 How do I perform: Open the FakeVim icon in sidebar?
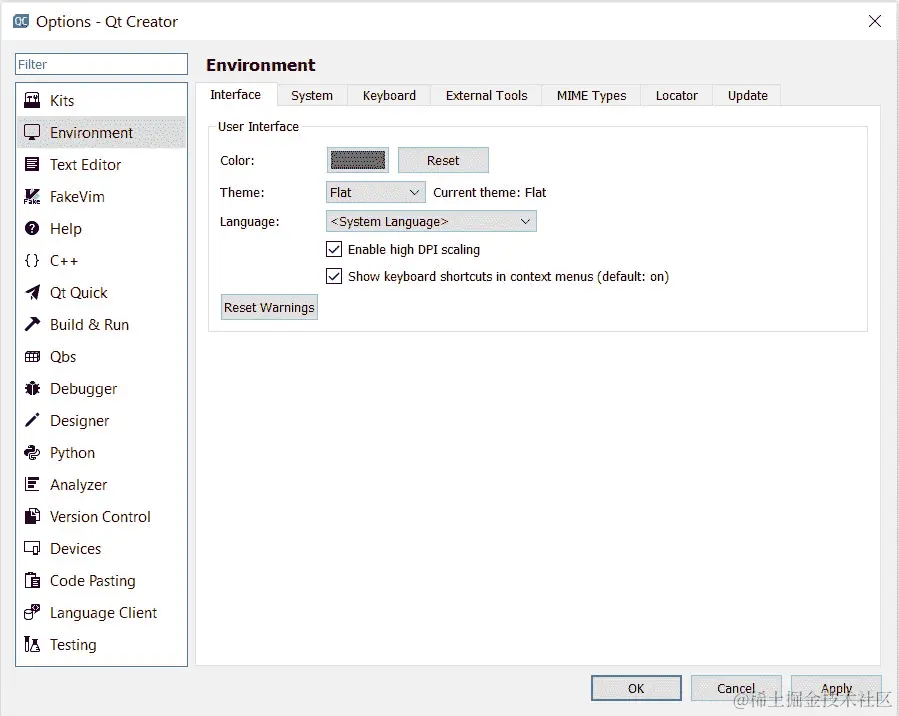(x=32, y=197)
